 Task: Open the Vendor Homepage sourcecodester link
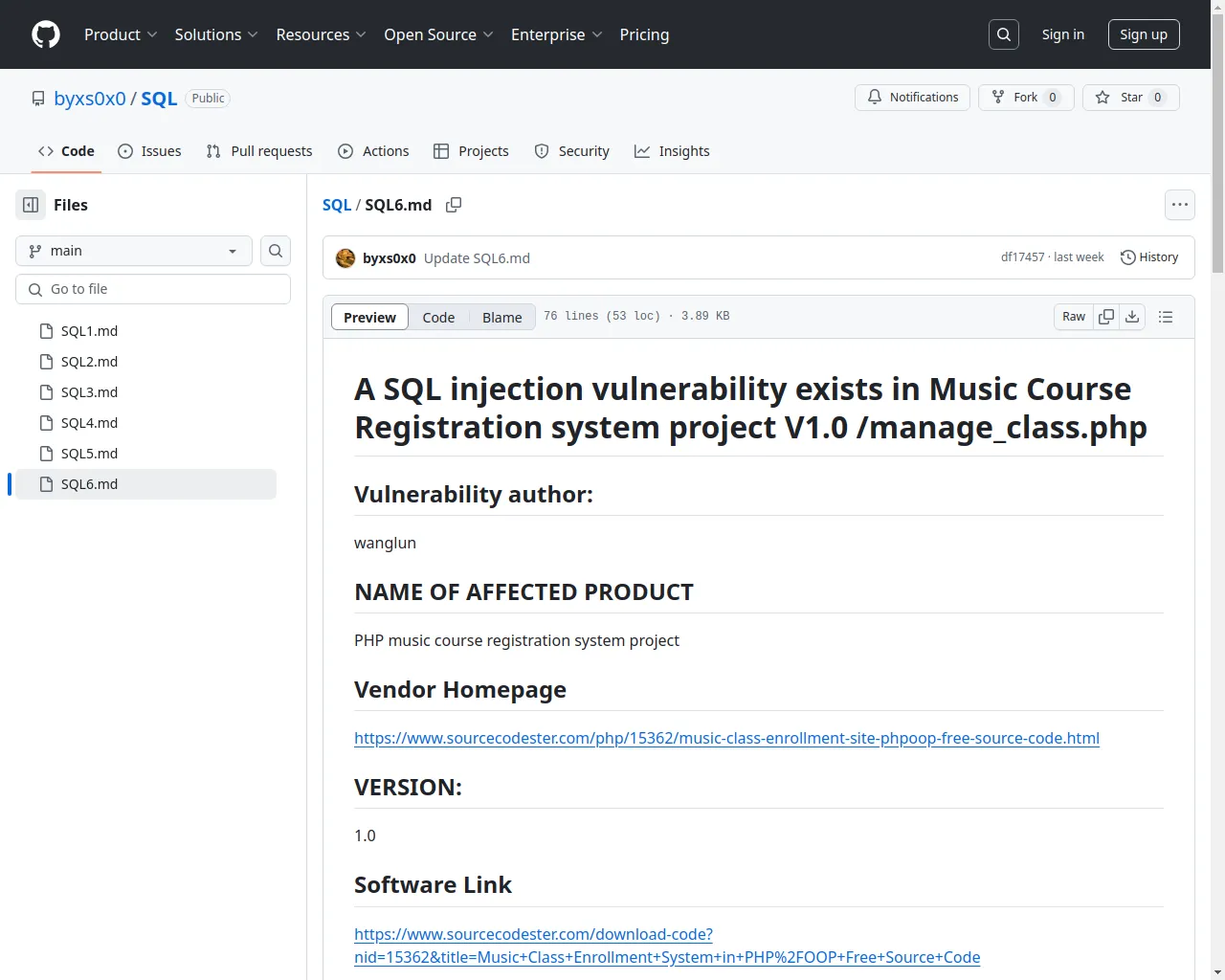point(726,738)
